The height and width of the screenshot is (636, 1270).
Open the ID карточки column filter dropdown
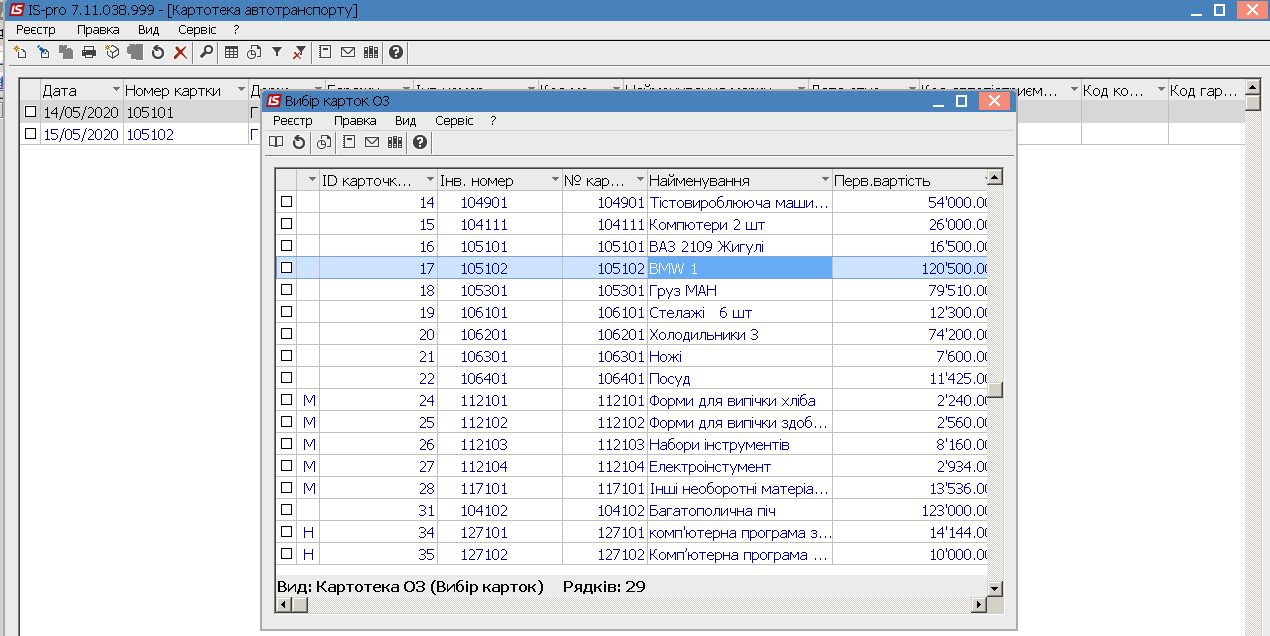[x=431, y=181]
